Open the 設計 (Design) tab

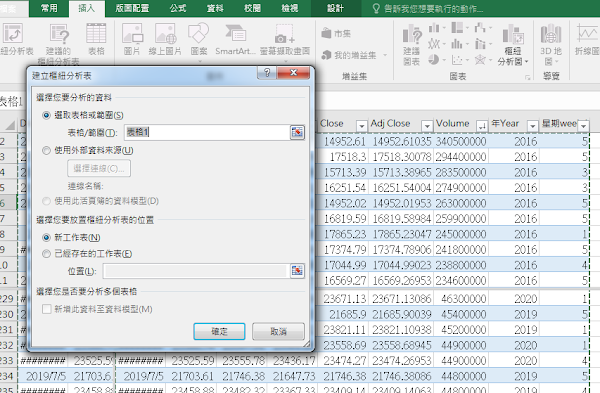click(x=335, y=8)
